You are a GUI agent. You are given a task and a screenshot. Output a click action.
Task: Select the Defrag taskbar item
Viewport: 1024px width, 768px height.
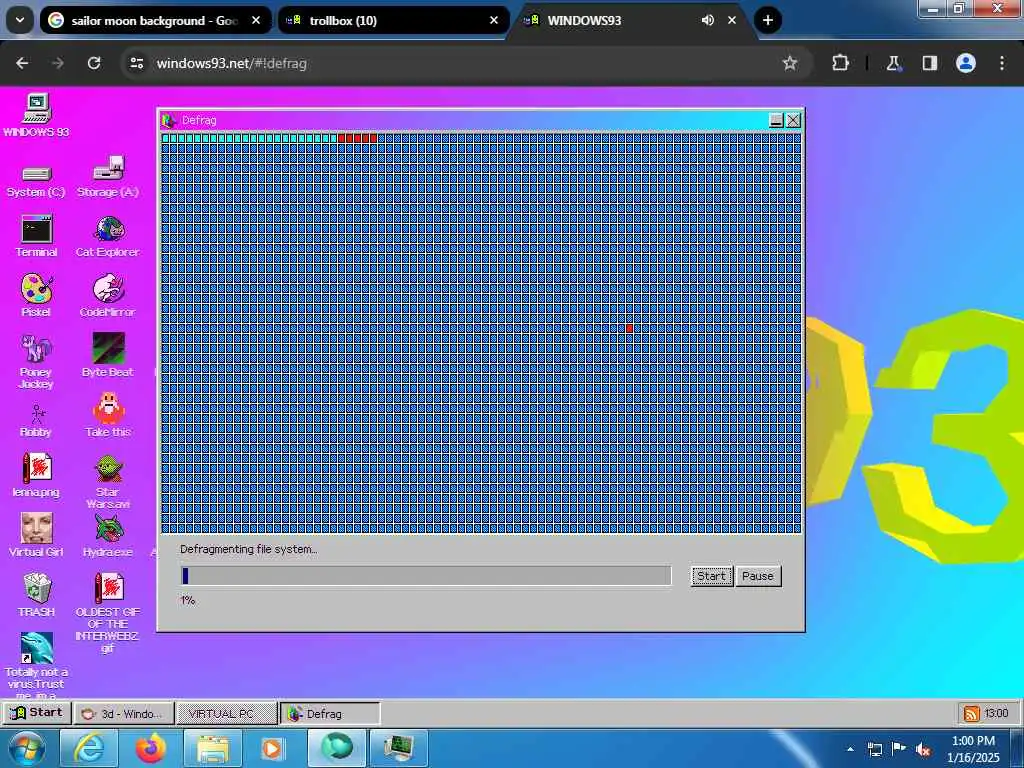pos(330,714)
